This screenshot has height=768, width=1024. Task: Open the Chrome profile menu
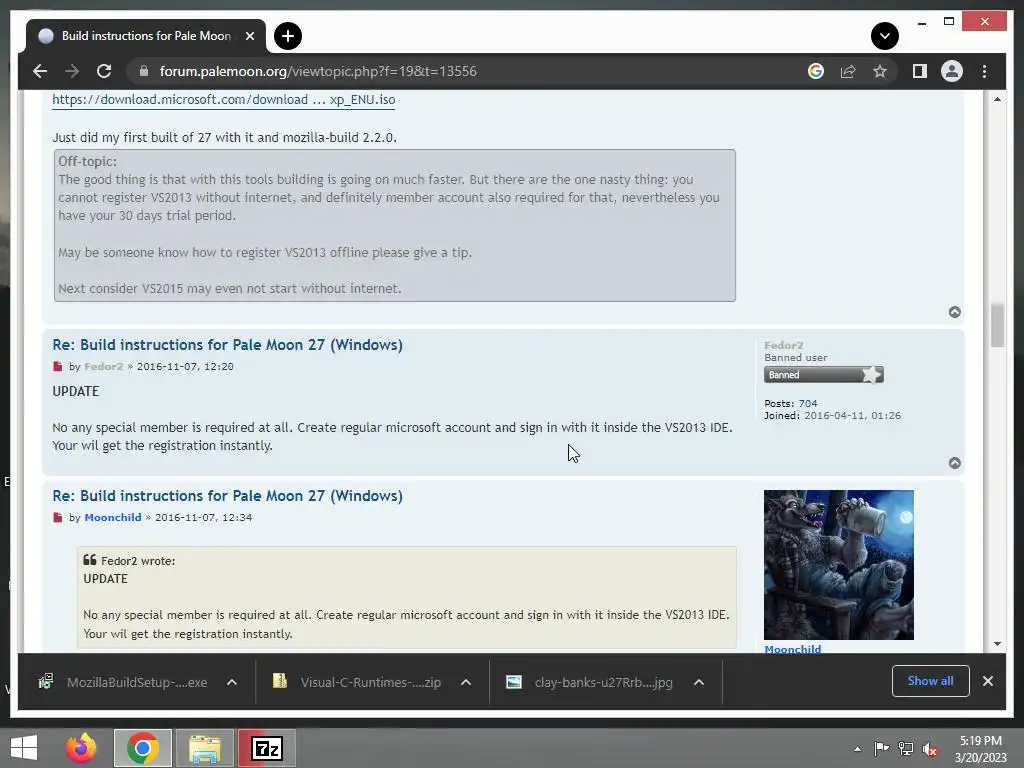(952, 71)
